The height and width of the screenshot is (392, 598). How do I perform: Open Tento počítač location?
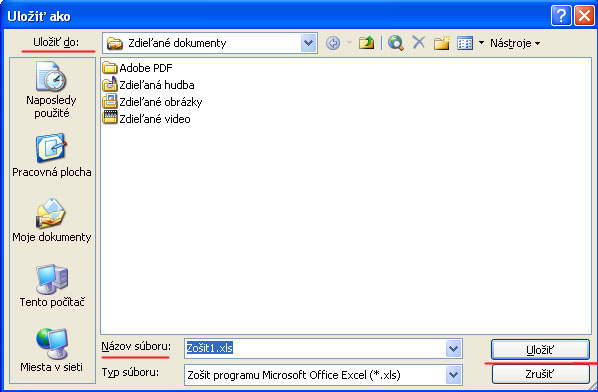click(52, 286)
